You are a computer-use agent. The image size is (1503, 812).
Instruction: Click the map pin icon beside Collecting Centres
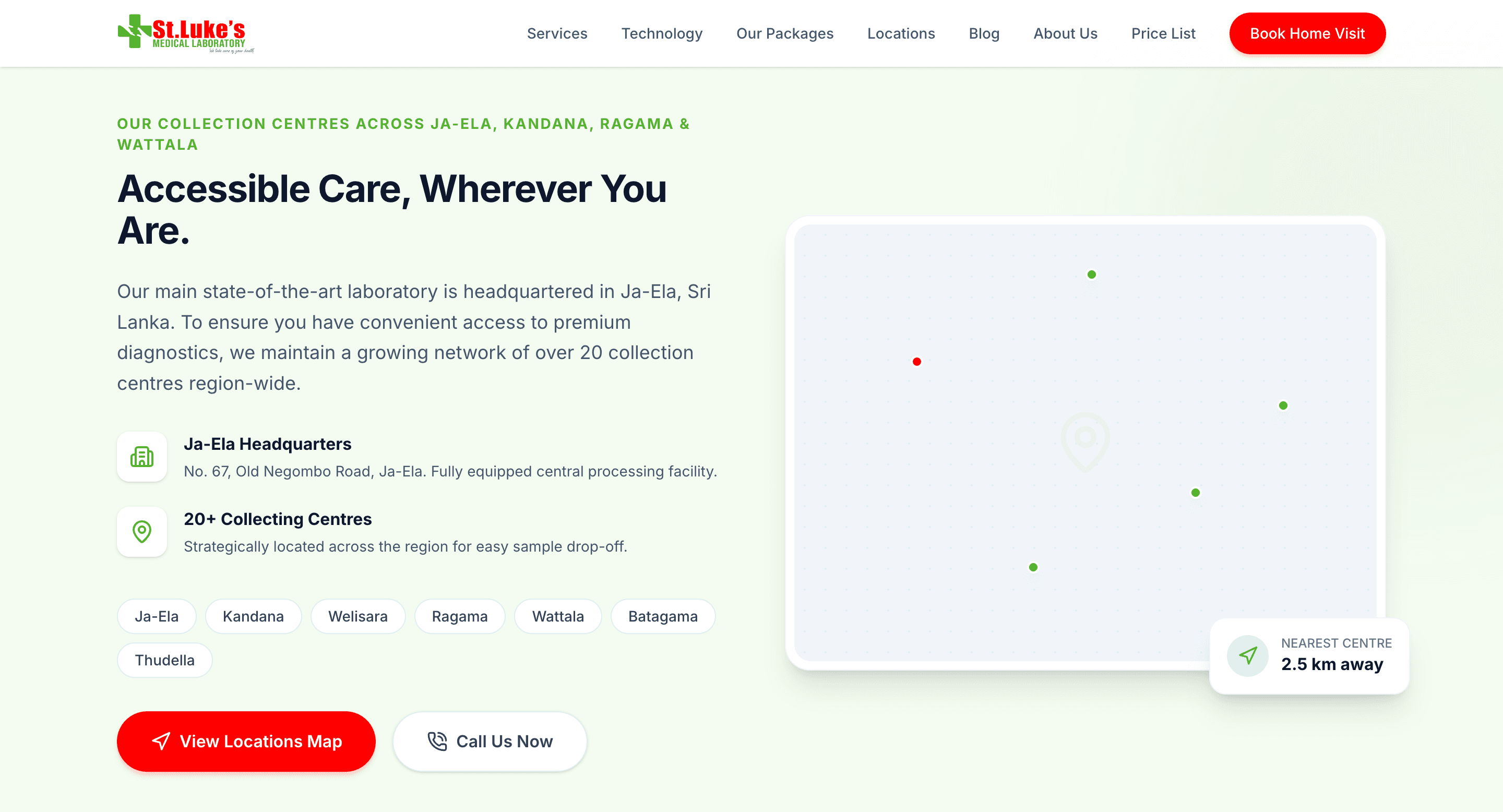pos(142,531)
